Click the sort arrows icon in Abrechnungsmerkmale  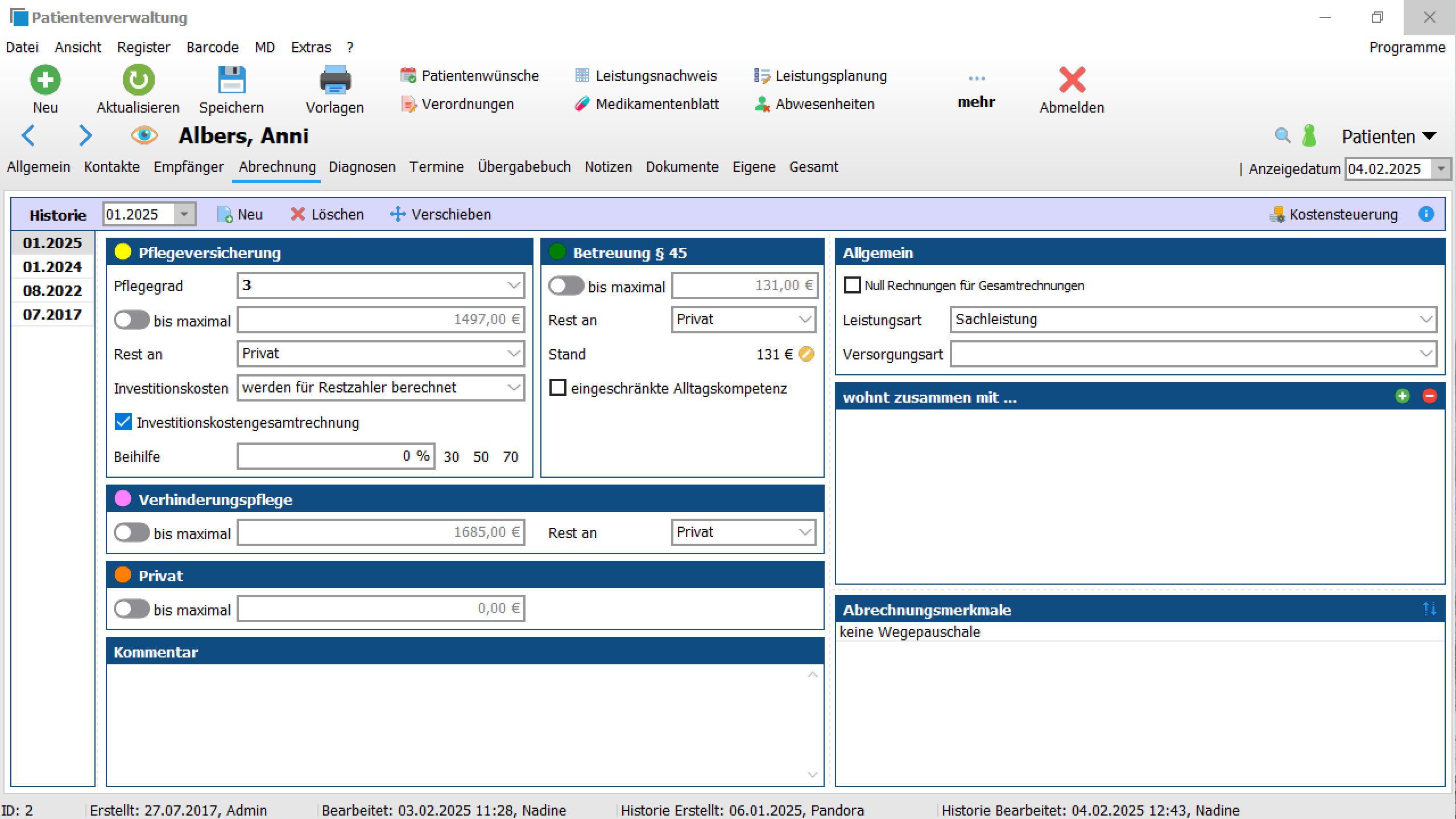coord(1429,609)
